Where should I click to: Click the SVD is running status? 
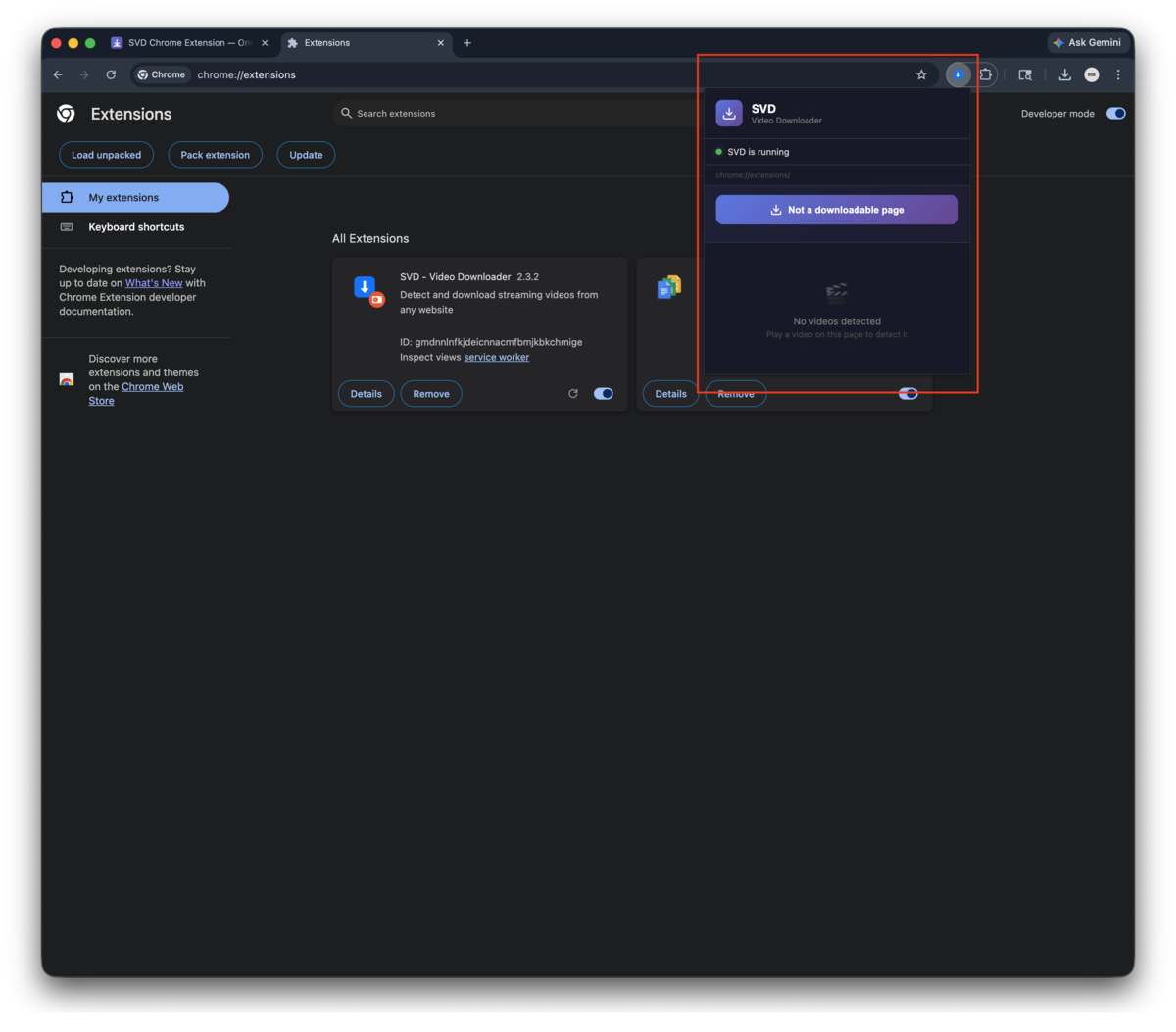pyautogui.click(x=753, y=152)
